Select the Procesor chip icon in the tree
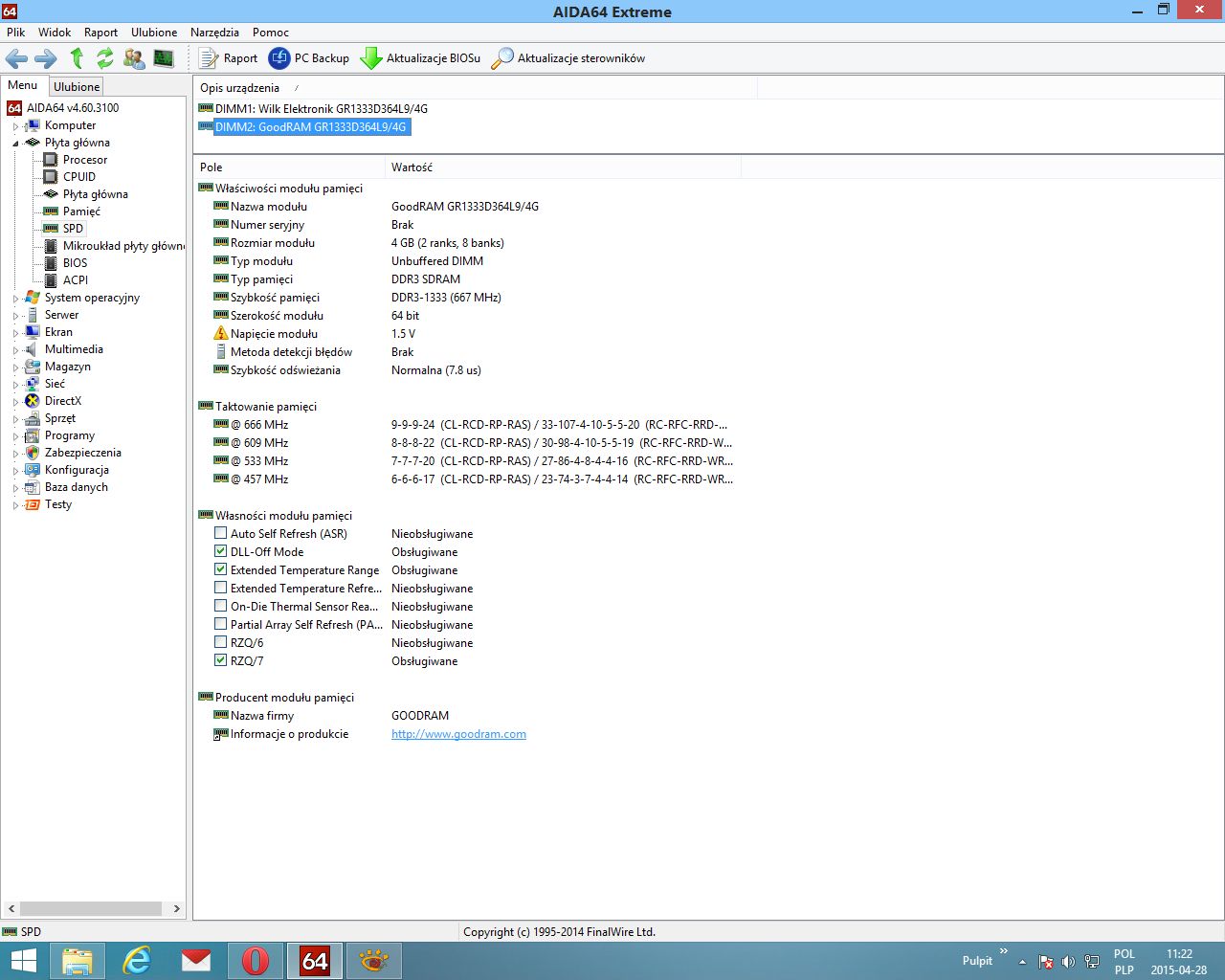This screenshot has height=980, width=1225. click(52, 160)
